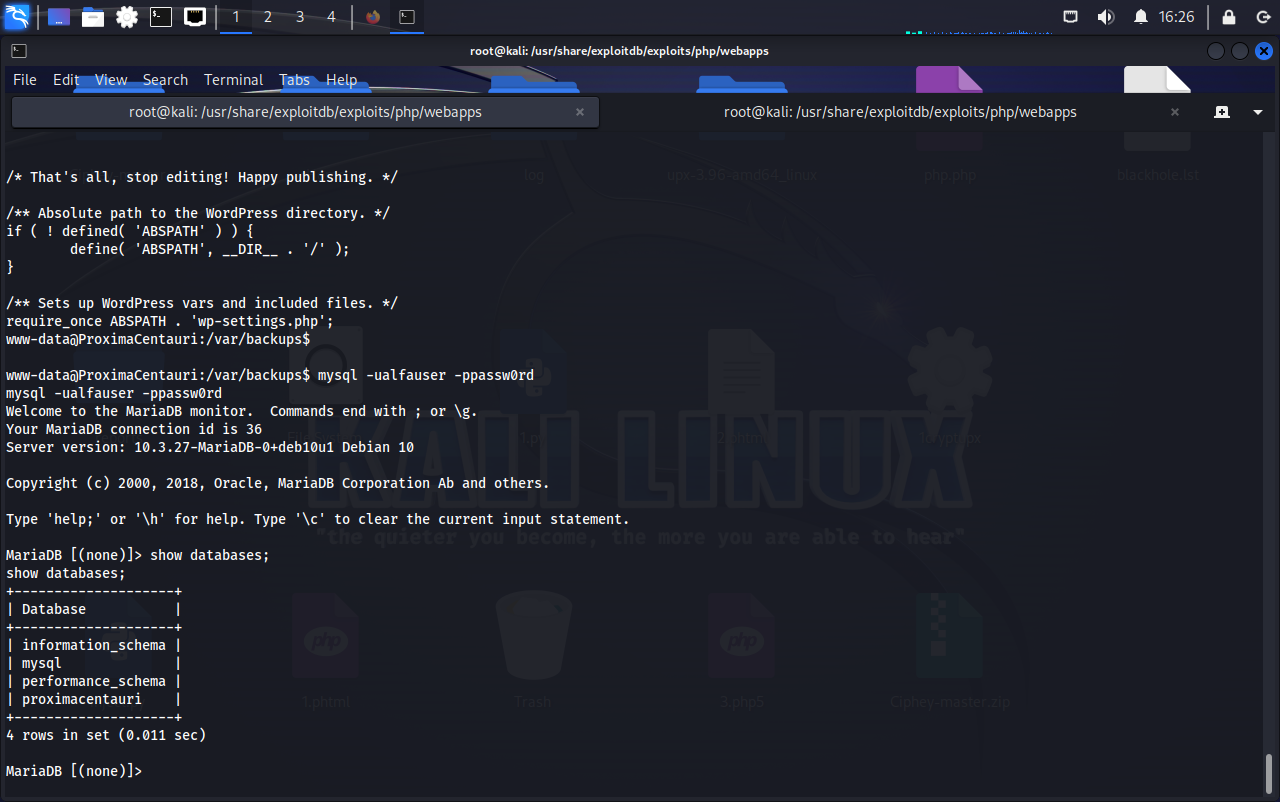
Task: Click the 'mysql' row in database table
Action: (94, 663)
